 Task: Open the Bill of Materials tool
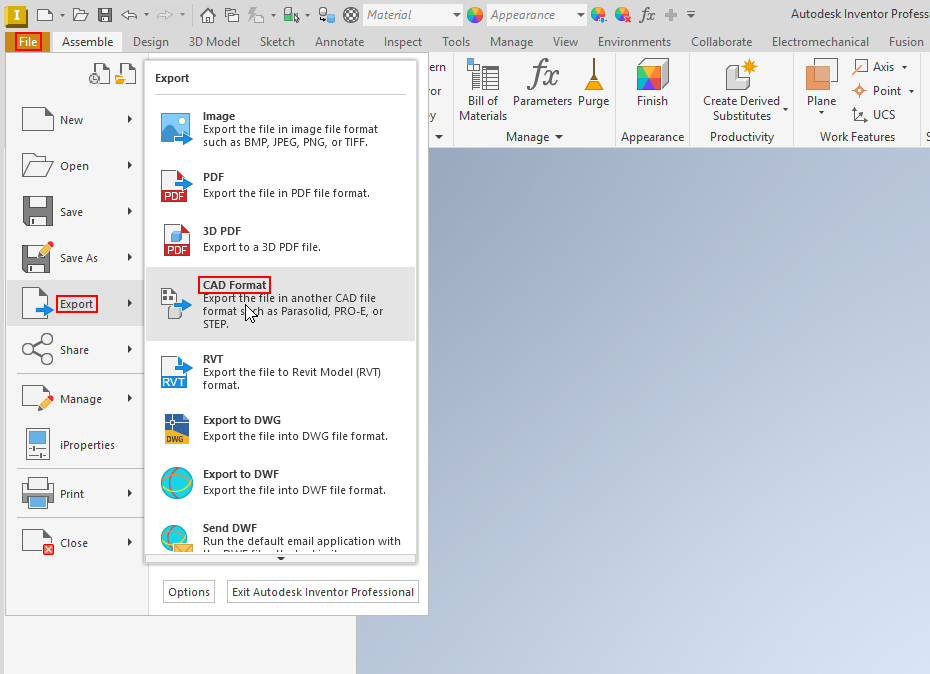[482, 89]
